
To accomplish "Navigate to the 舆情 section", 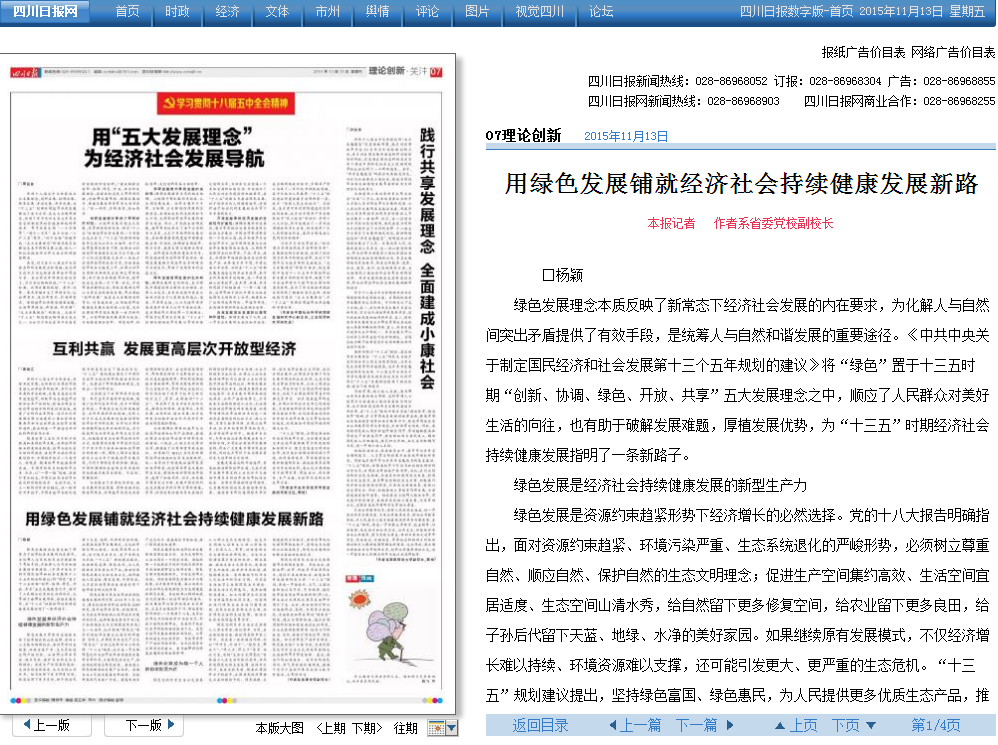I will [x=377, y=11].
